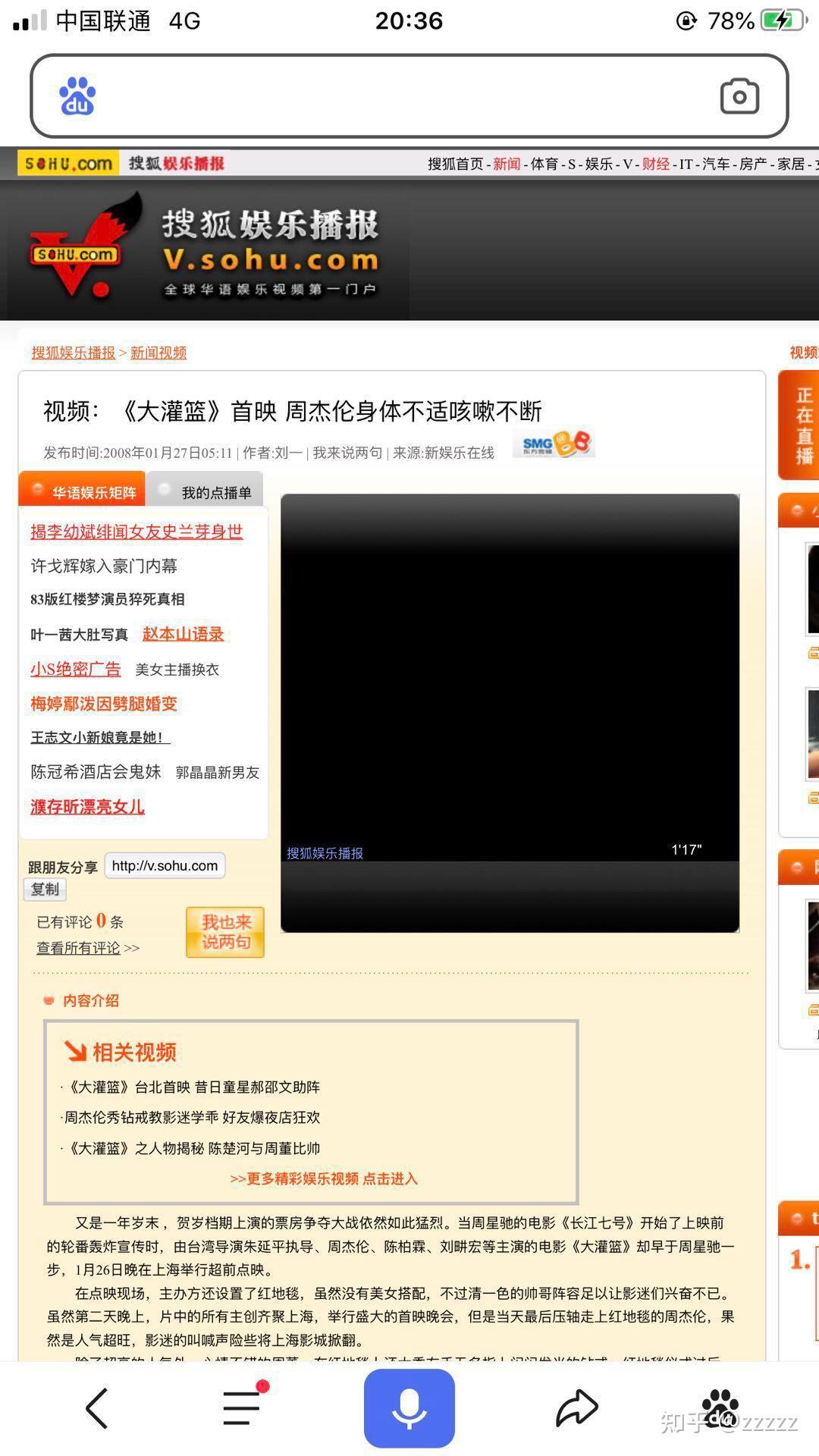Click the 娱乐 navigation item

pos(599,164)
